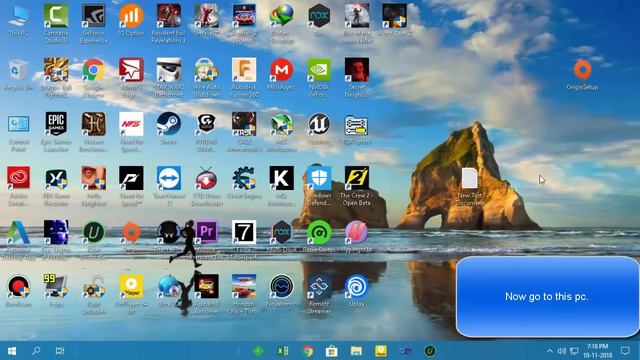This screenshot has width=640, height=360.
Task: Open File Explorer from the taskbar
Action: pyautogui.click(x=356, y=351)
